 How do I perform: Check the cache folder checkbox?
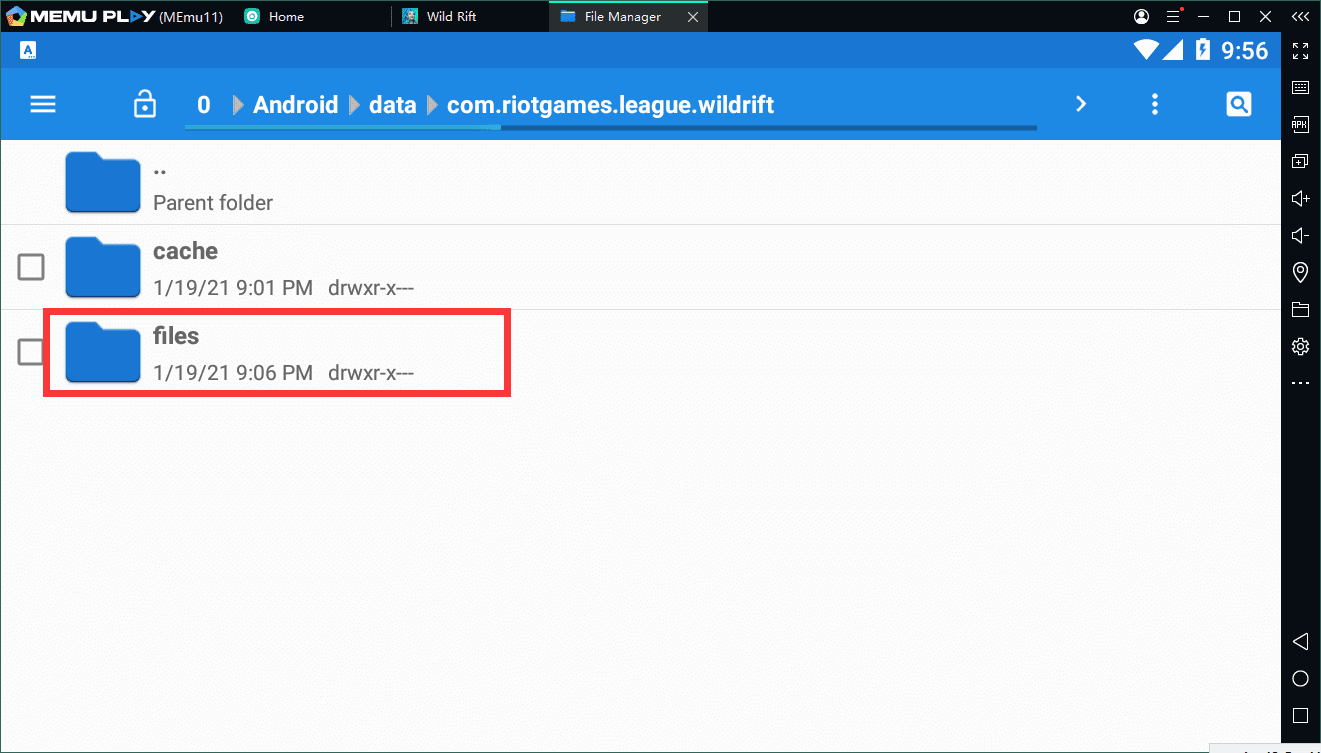[31, 267]
